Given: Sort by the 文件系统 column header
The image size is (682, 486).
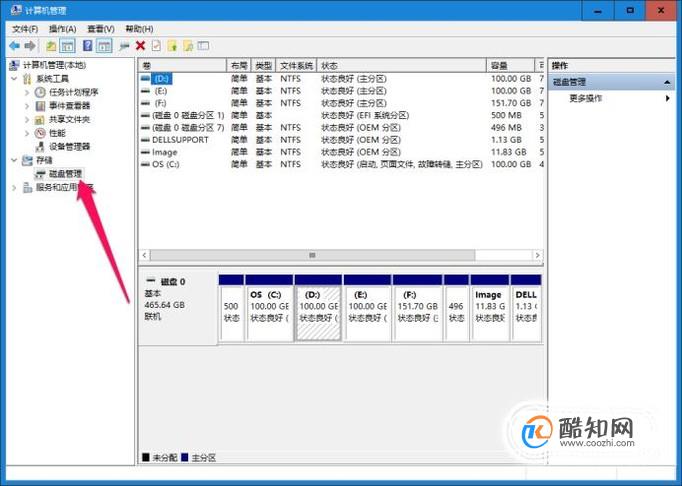Looking at the screenshot, I should [296, 66].
